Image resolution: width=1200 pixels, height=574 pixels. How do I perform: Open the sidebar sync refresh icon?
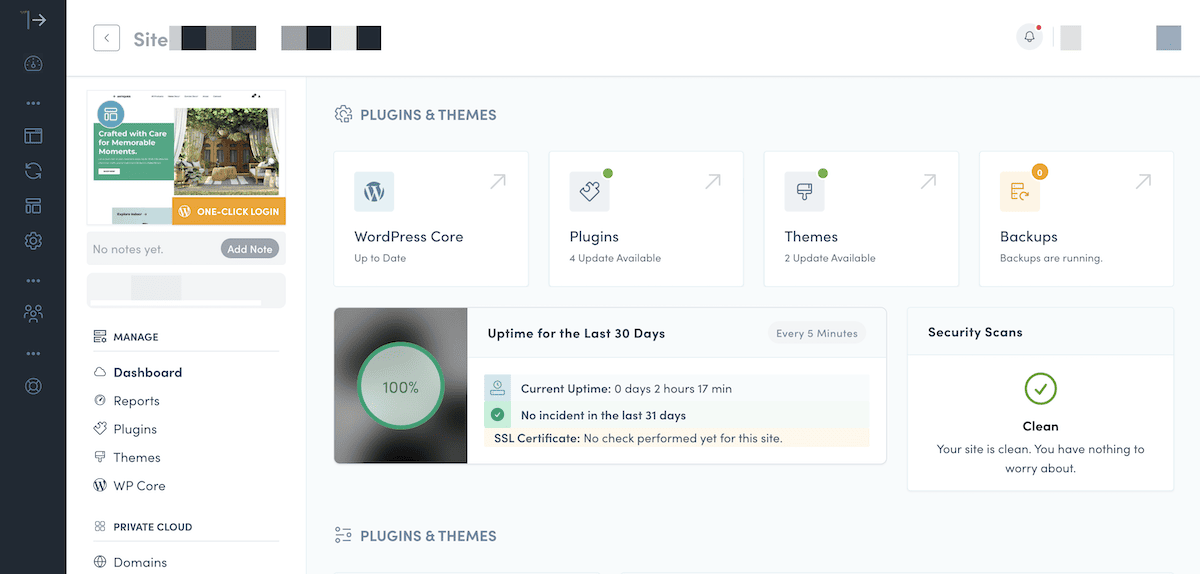(33, 170)
